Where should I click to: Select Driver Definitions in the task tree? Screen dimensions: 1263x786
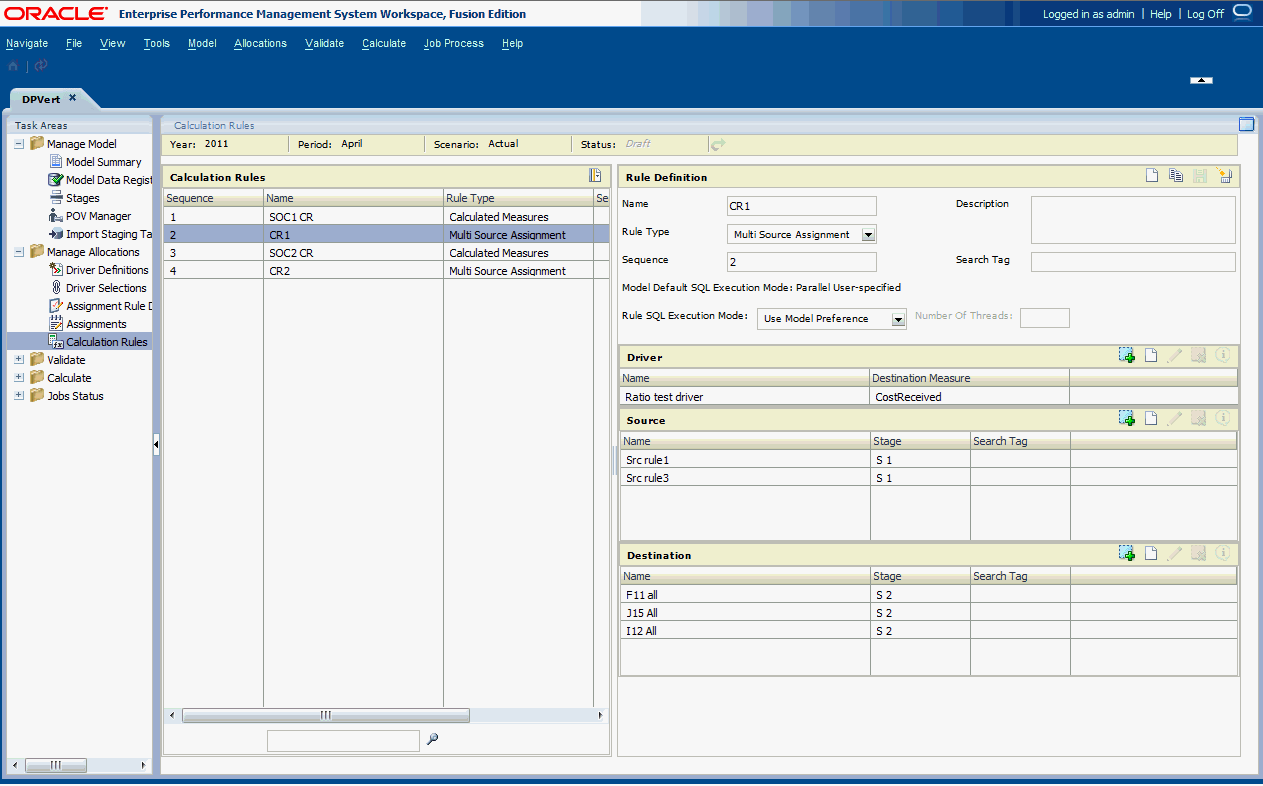(x=107, y=270)
